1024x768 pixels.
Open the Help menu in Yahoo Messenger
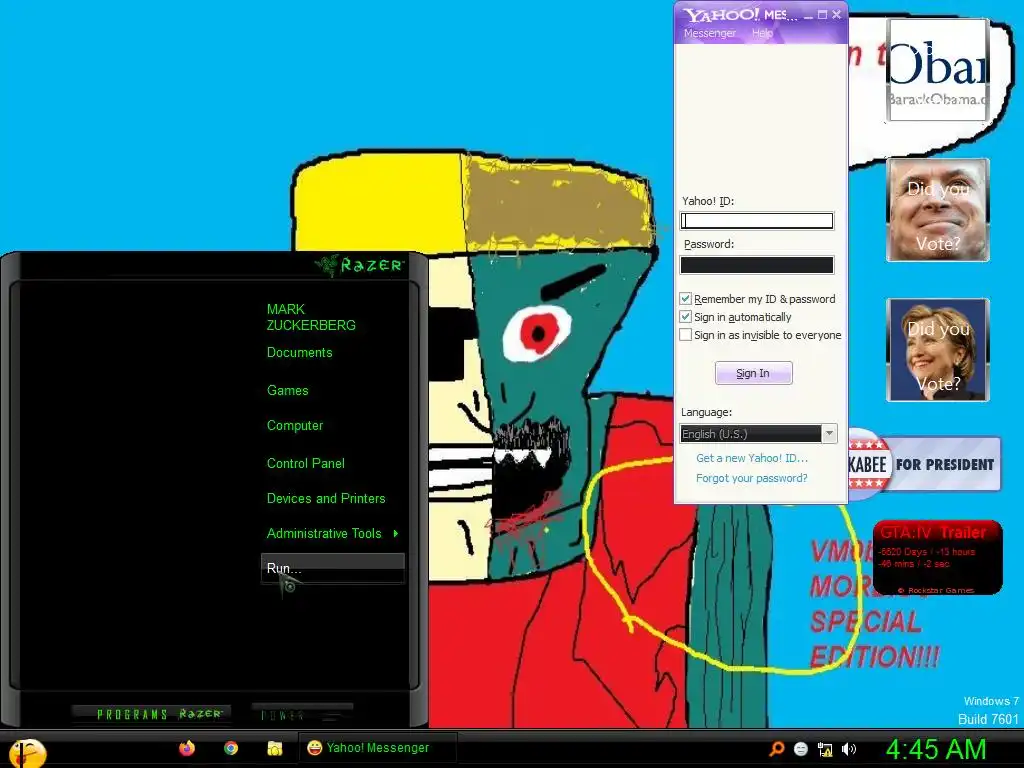click(762, 33)
